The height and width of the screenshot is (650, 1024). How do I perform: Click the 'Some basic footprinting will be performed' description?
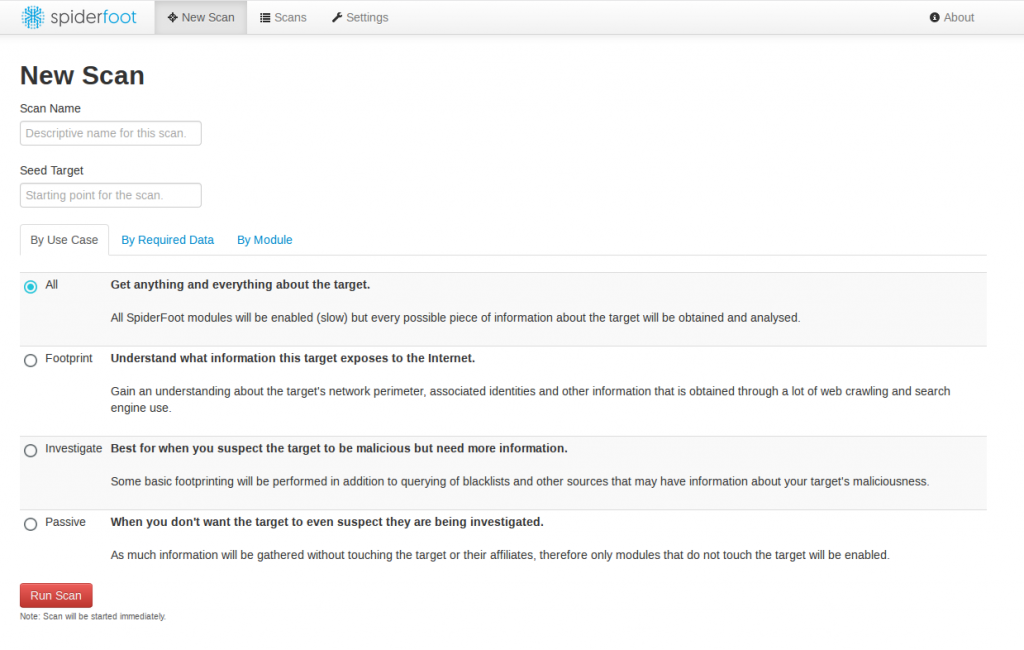click(520, 481)
